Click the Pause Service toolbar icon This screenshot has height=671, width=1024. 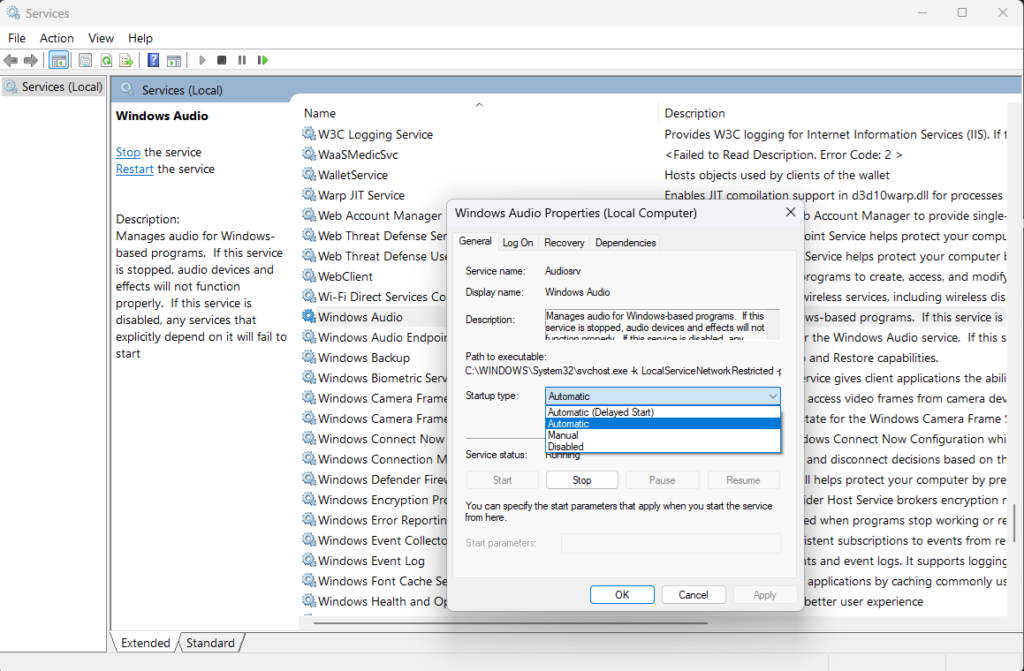(242, 60)
